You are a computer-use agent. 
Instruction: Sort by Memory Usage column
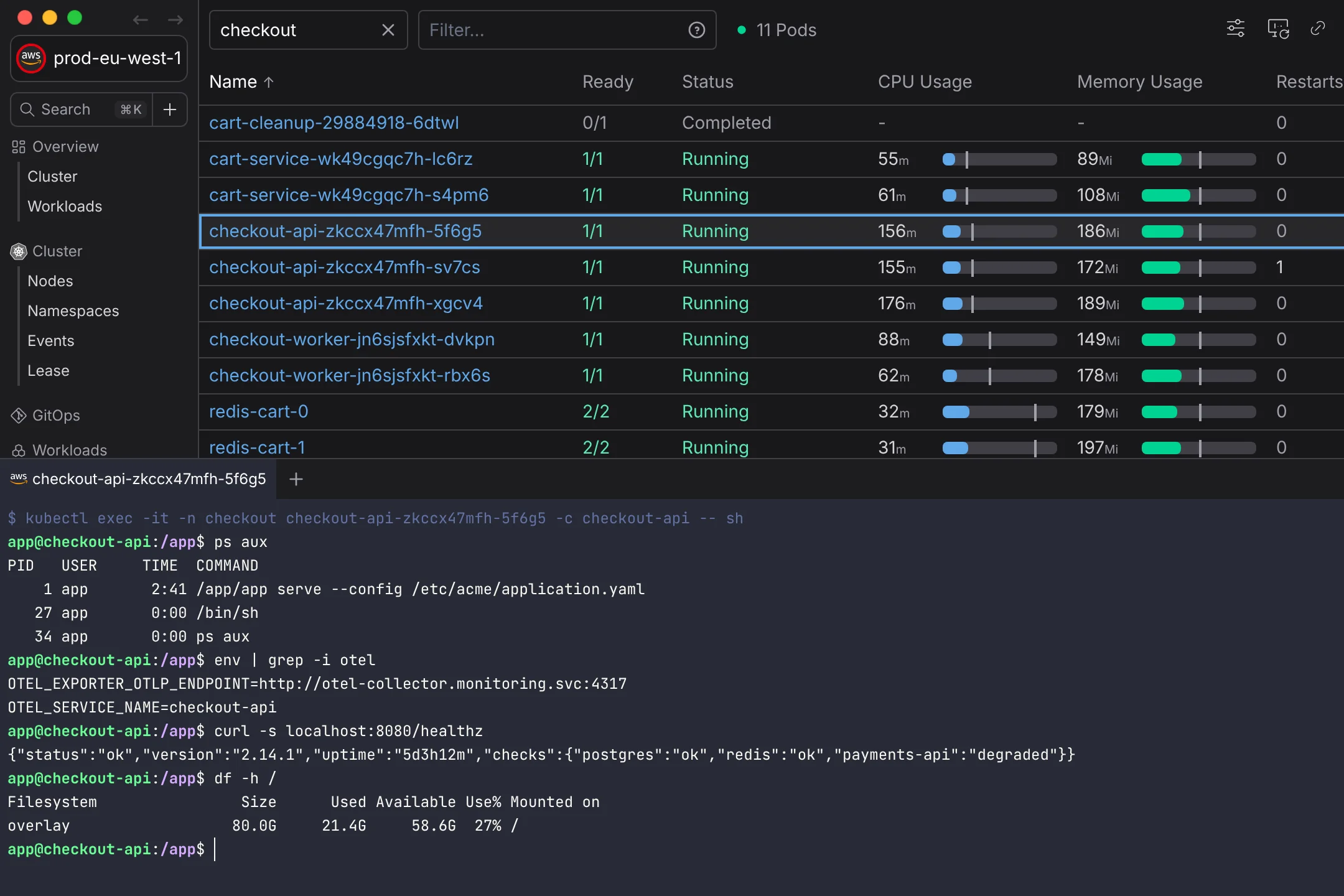1140,82
